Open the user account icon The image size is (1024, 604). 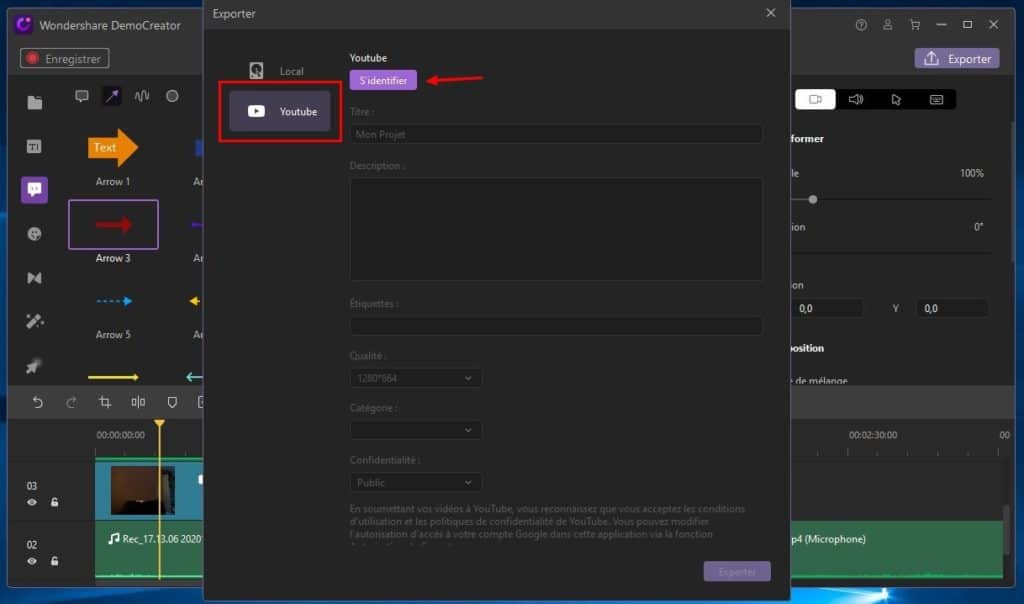(888, 25)
